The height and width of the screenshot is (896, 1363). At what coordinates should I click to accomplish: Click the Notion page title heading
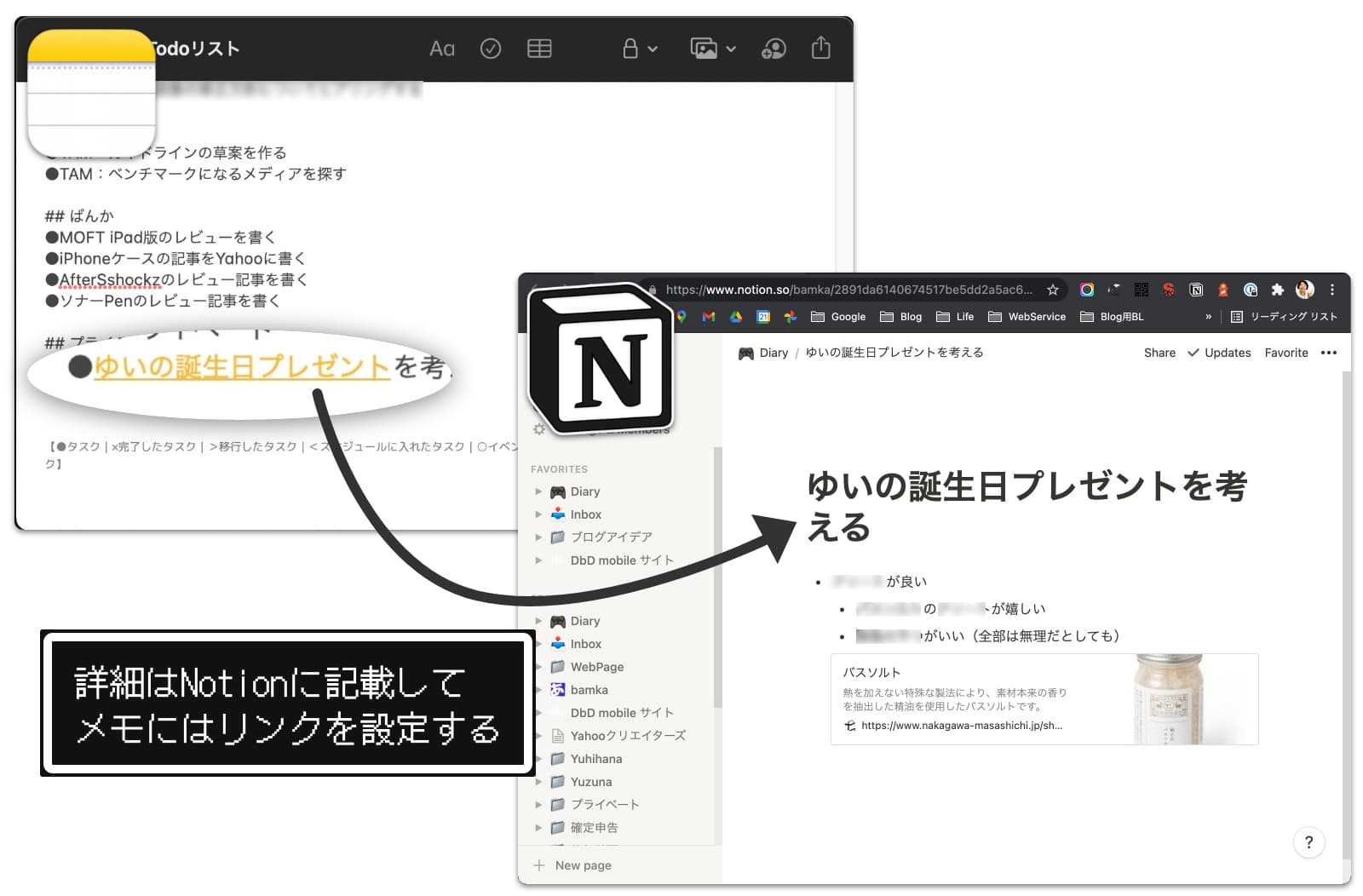pos(1026,507)
